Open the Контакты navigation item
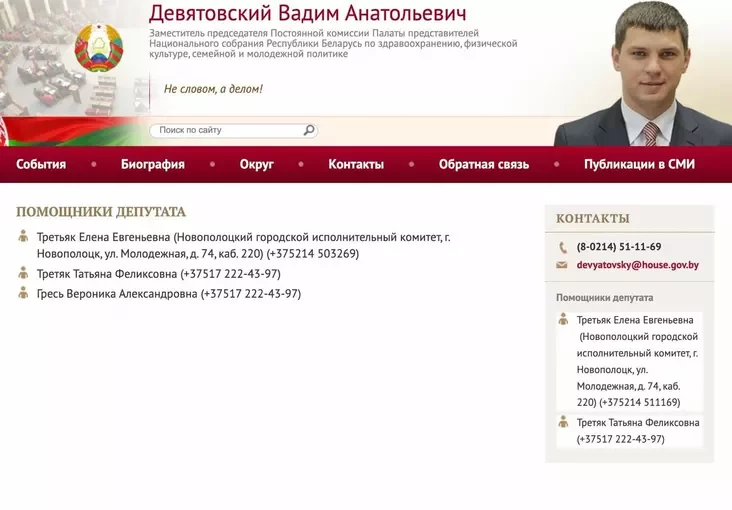 coord(356,165)
